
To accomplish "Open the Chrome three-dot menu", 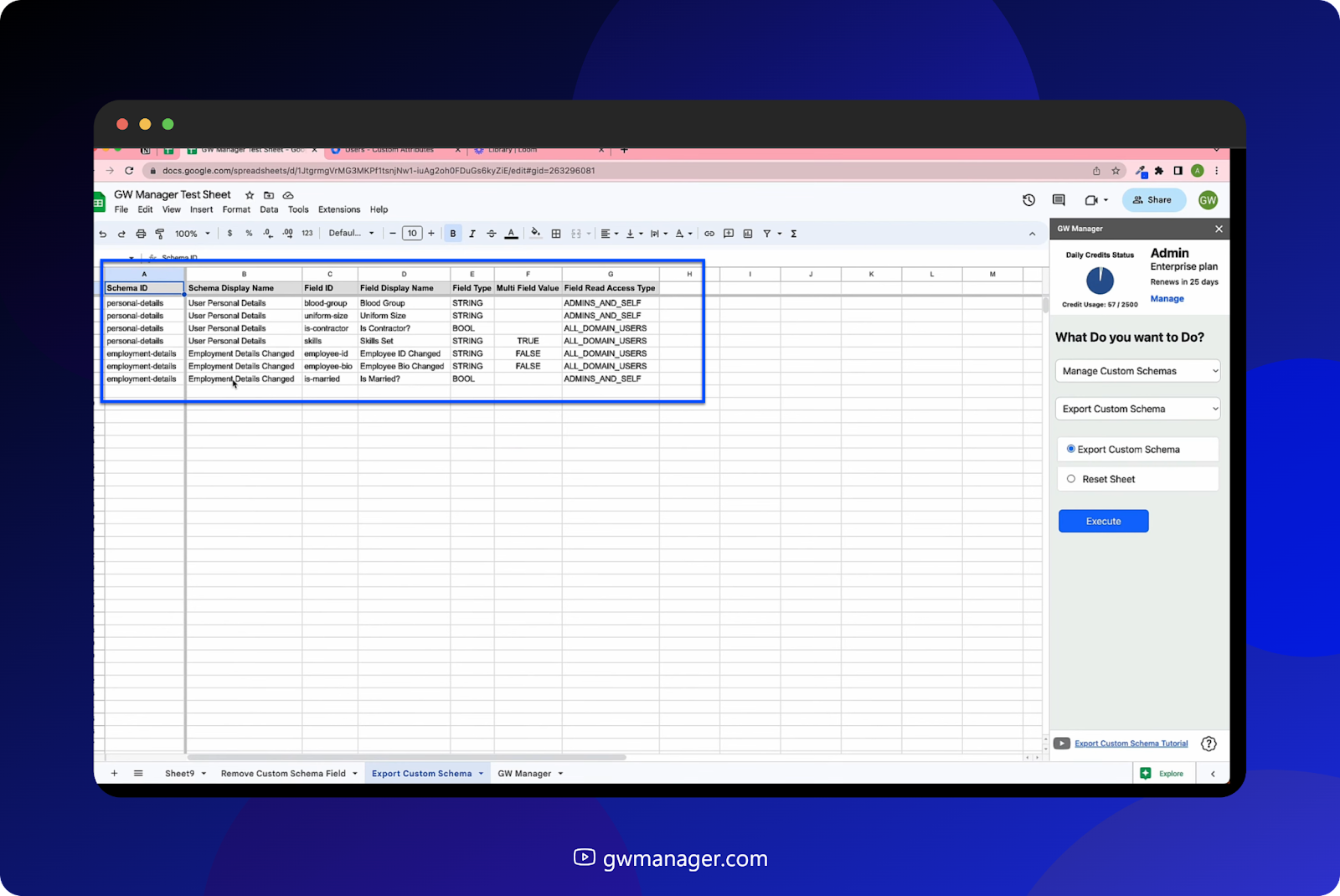I will [x=1216, y=171].
